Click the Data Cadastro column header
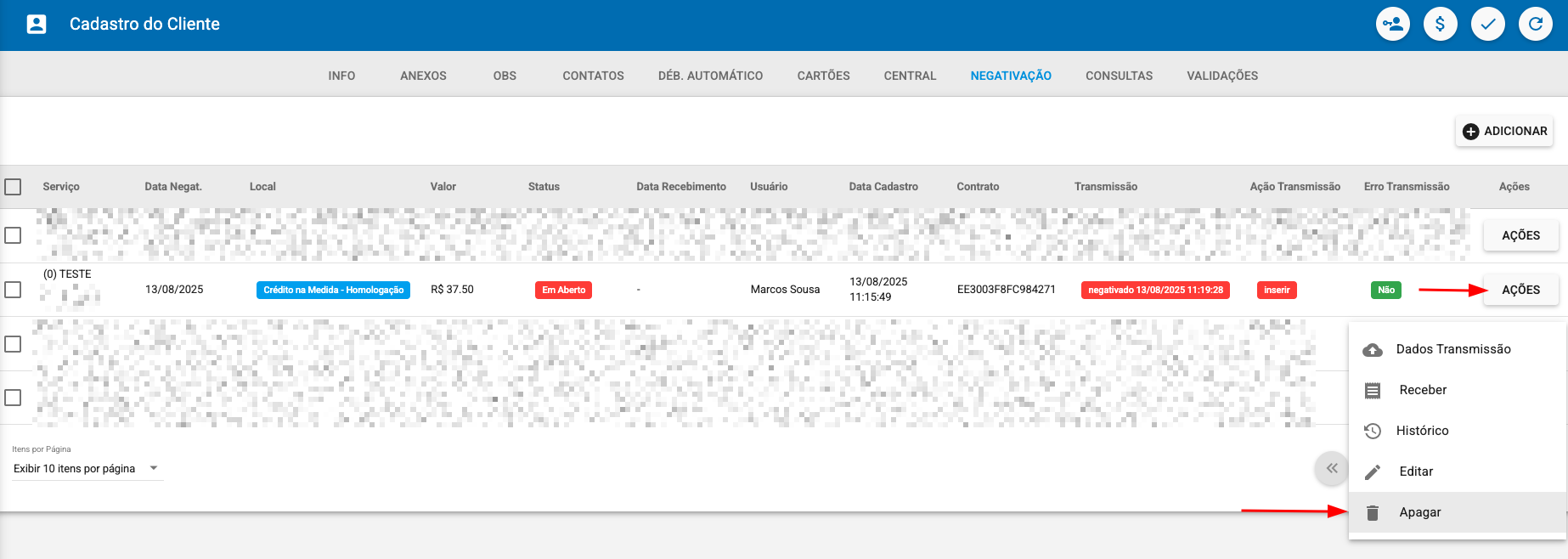The image size is (1568, 559). coord(883,187)
